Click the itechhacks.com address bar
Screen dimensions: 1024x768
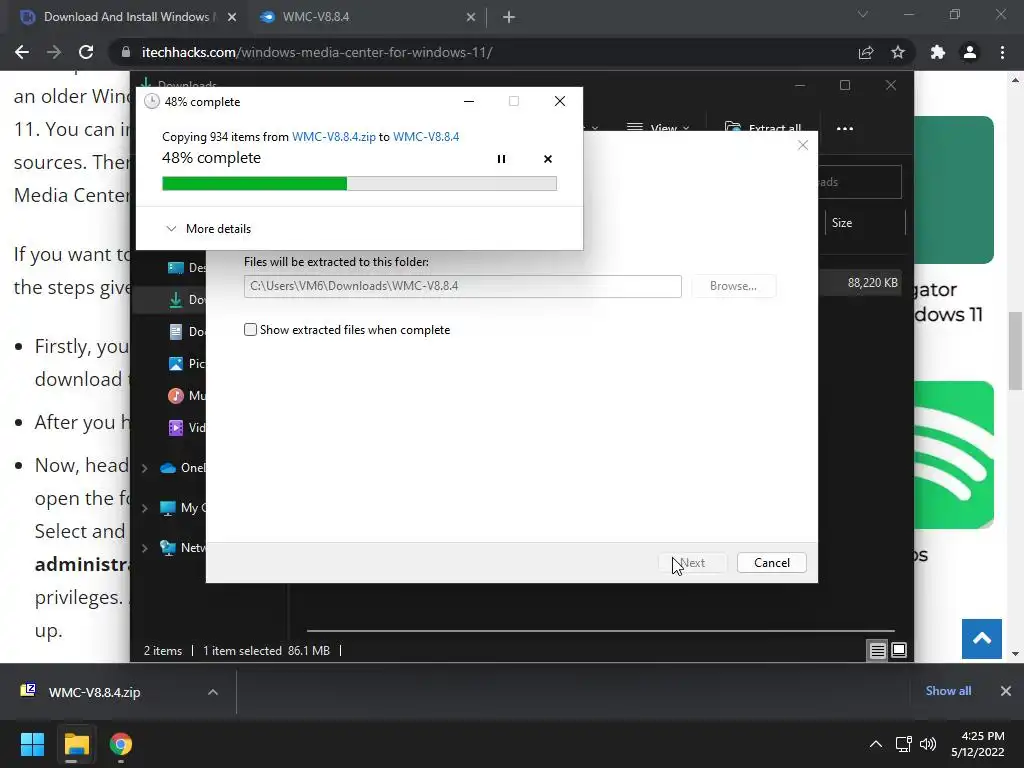pyautogui.click(x=483, y=52)
